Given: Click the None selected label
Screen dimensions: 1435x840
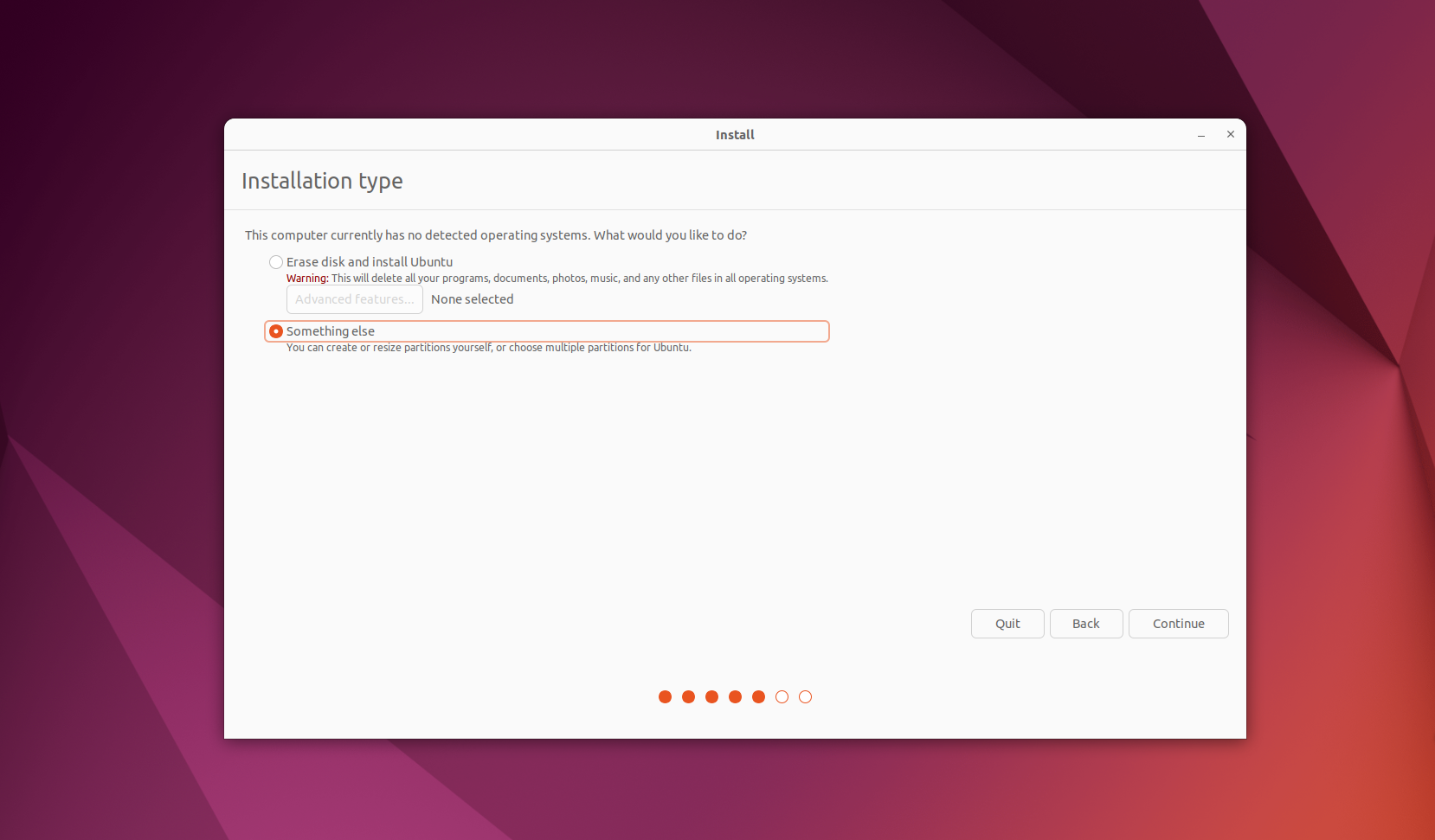Looking at the screenshot, I should 473,299.
